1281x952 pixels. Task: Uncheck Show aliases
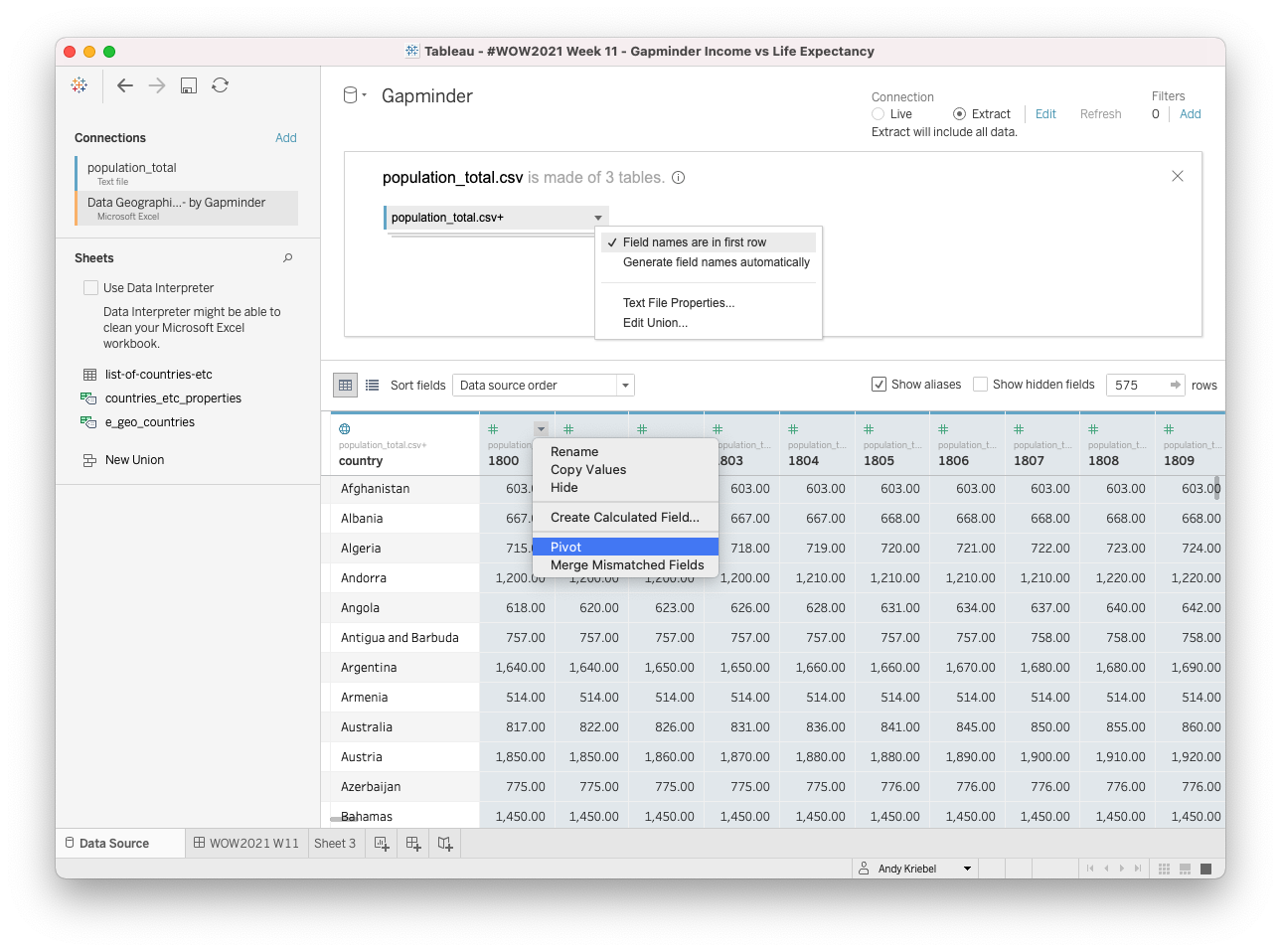tap(879, 385)
